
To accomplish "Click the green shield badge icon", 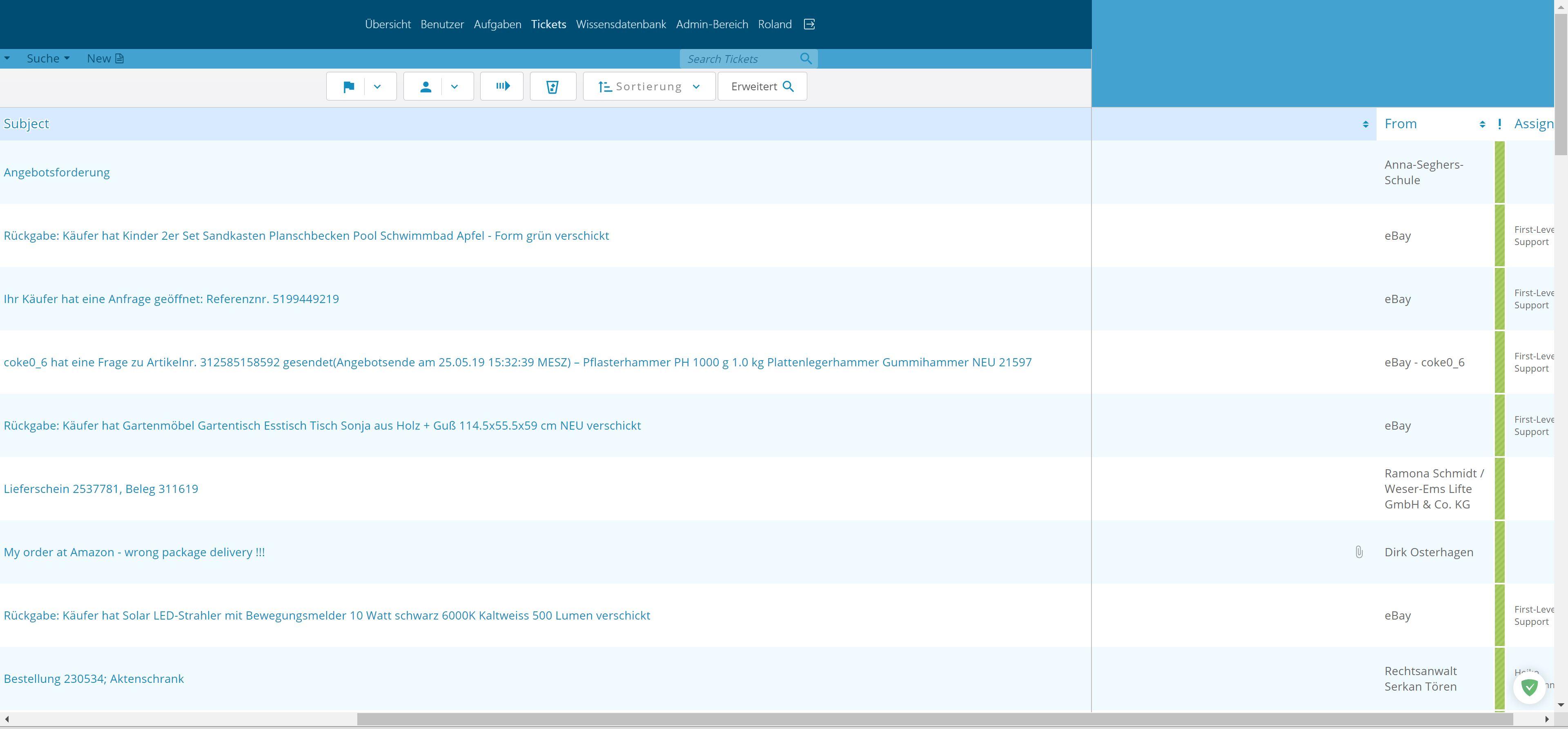I will (1529, 687).
